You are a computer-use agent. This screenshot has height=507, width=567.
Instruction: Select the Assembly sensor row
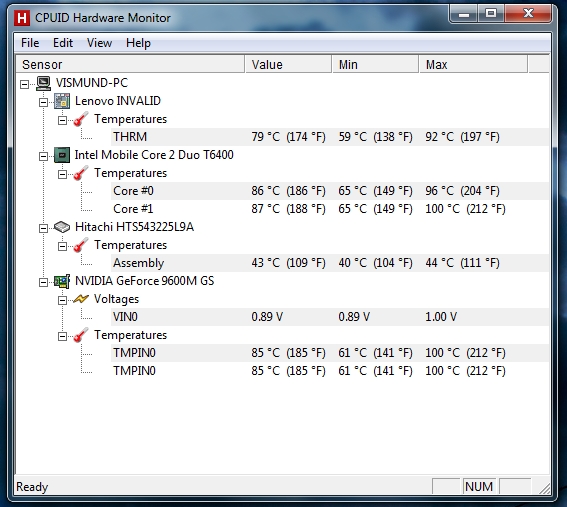pos(330,263)
